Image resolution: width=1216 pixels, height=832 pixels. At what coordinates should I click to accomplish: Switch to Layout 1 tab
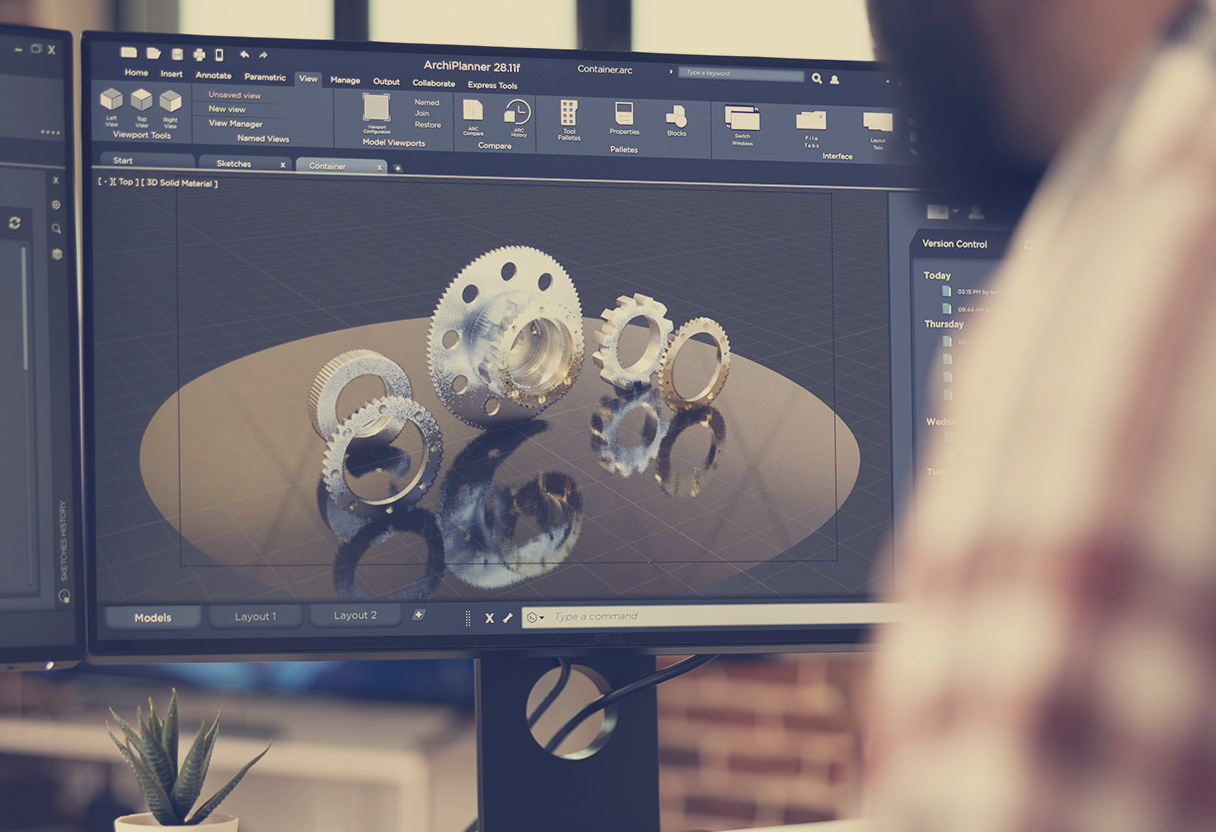[x=255, y=616]
